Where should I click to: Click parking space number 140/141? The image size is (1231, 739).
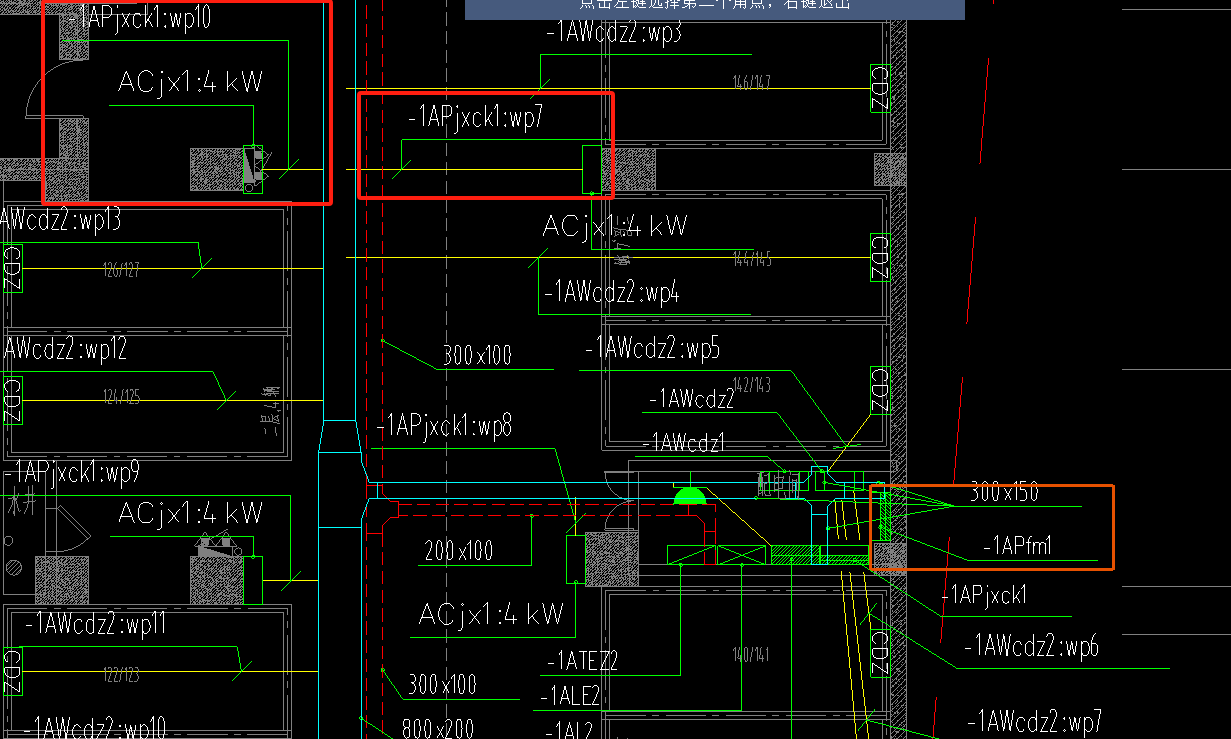[x=751, y=655]
